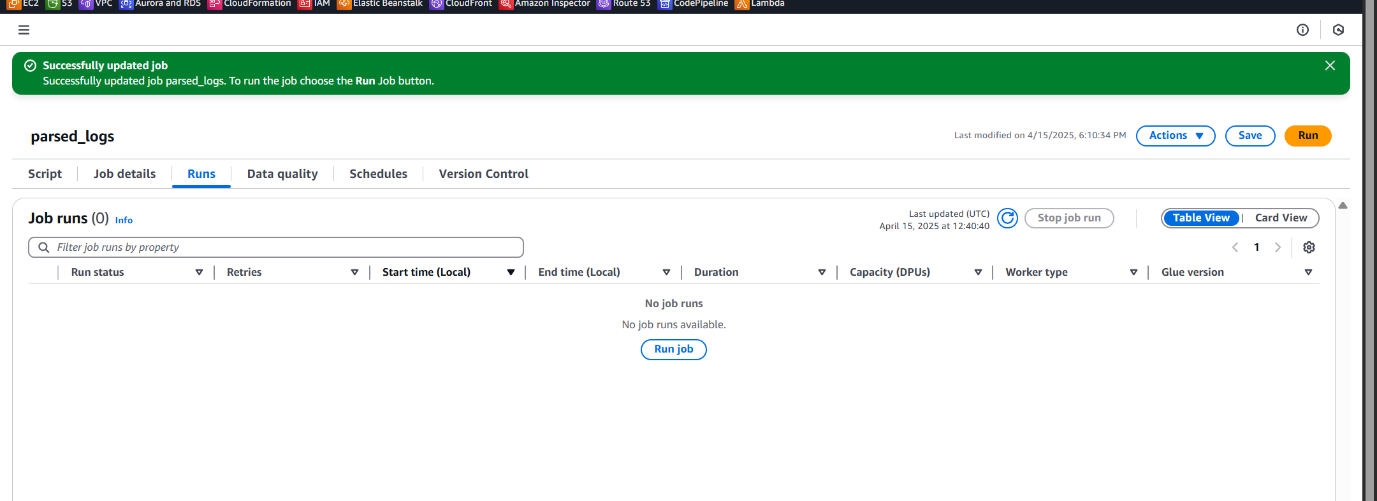Click the Save button
Viewport: 1377px width, 501px height.
coord(1250,136)
